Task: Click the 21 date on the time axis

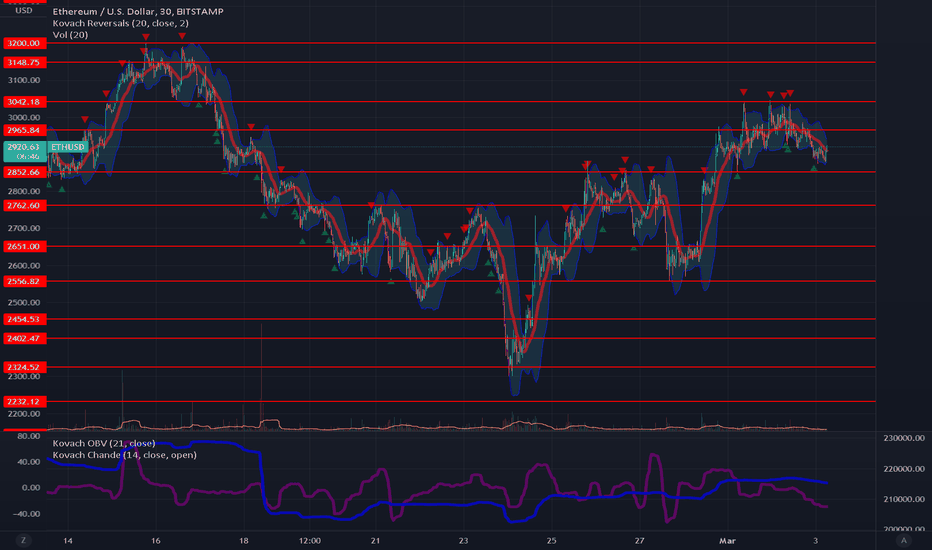Action: tap(375, 540)
